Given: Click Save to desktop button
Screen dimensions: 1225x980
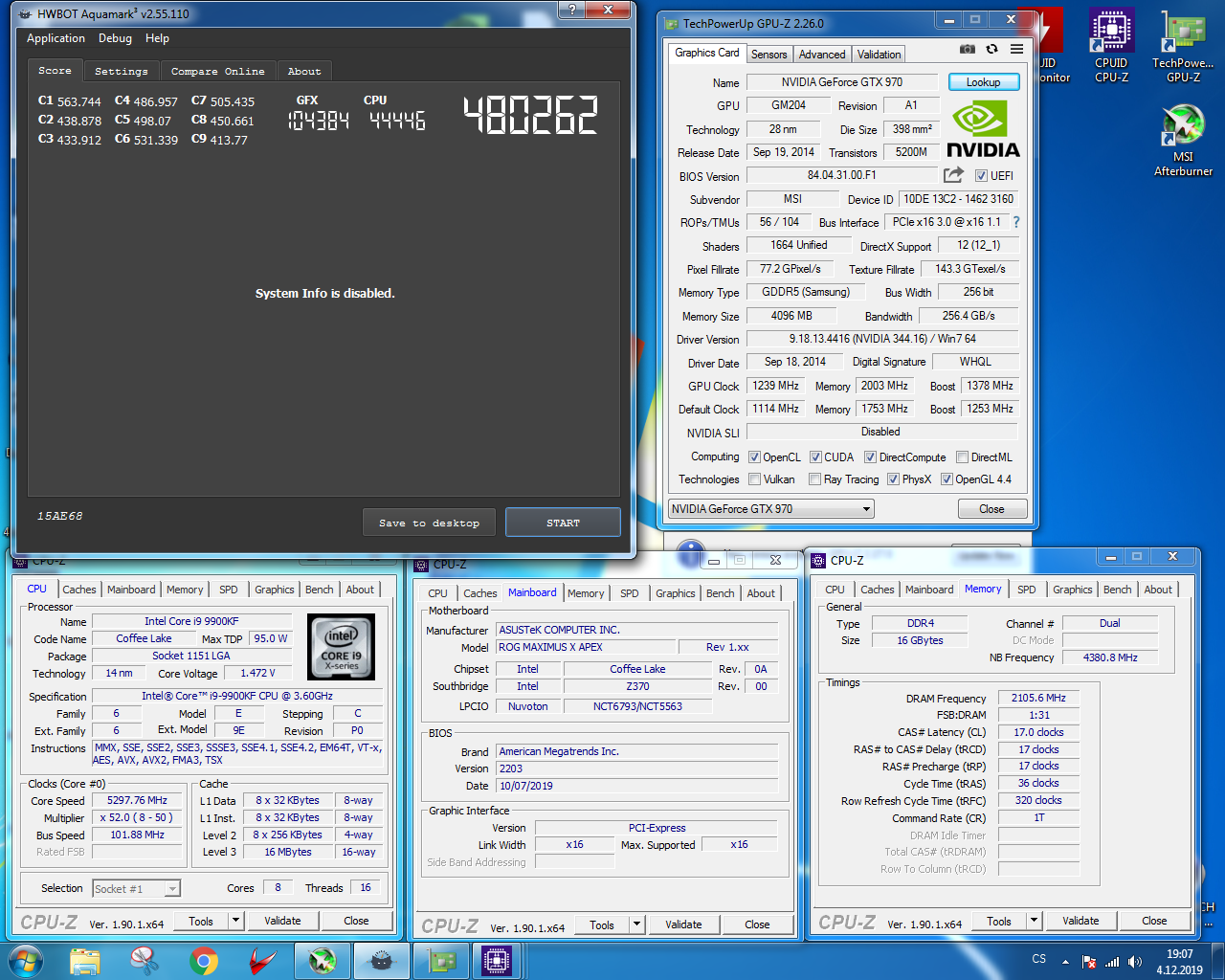Looking at the screenshot, I should tap(429, 523).
